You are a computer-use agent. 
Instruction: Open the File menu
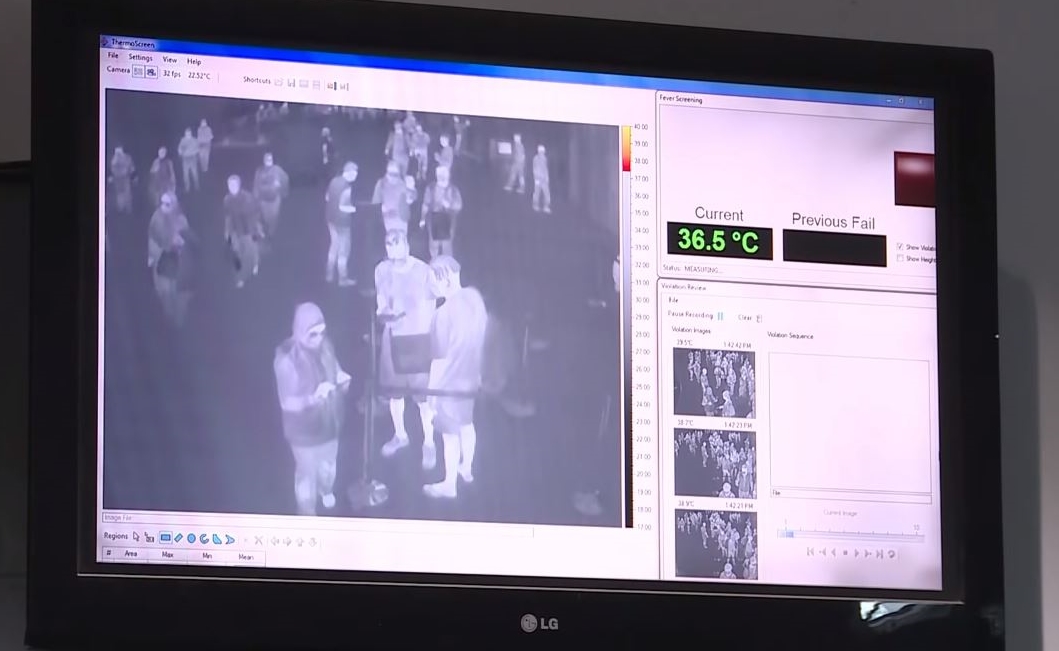pos(113,56)
